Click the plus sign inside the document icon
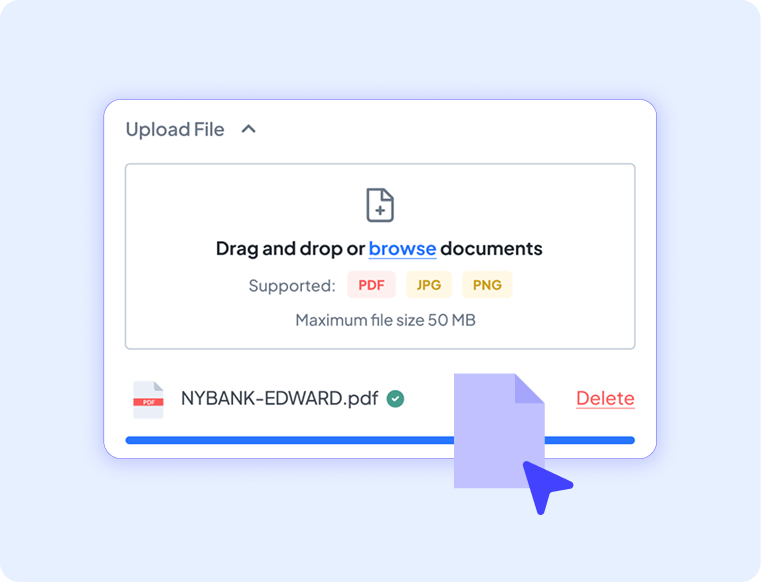The height and width of the screenshot is (582, 761). (x=380, y=211)
